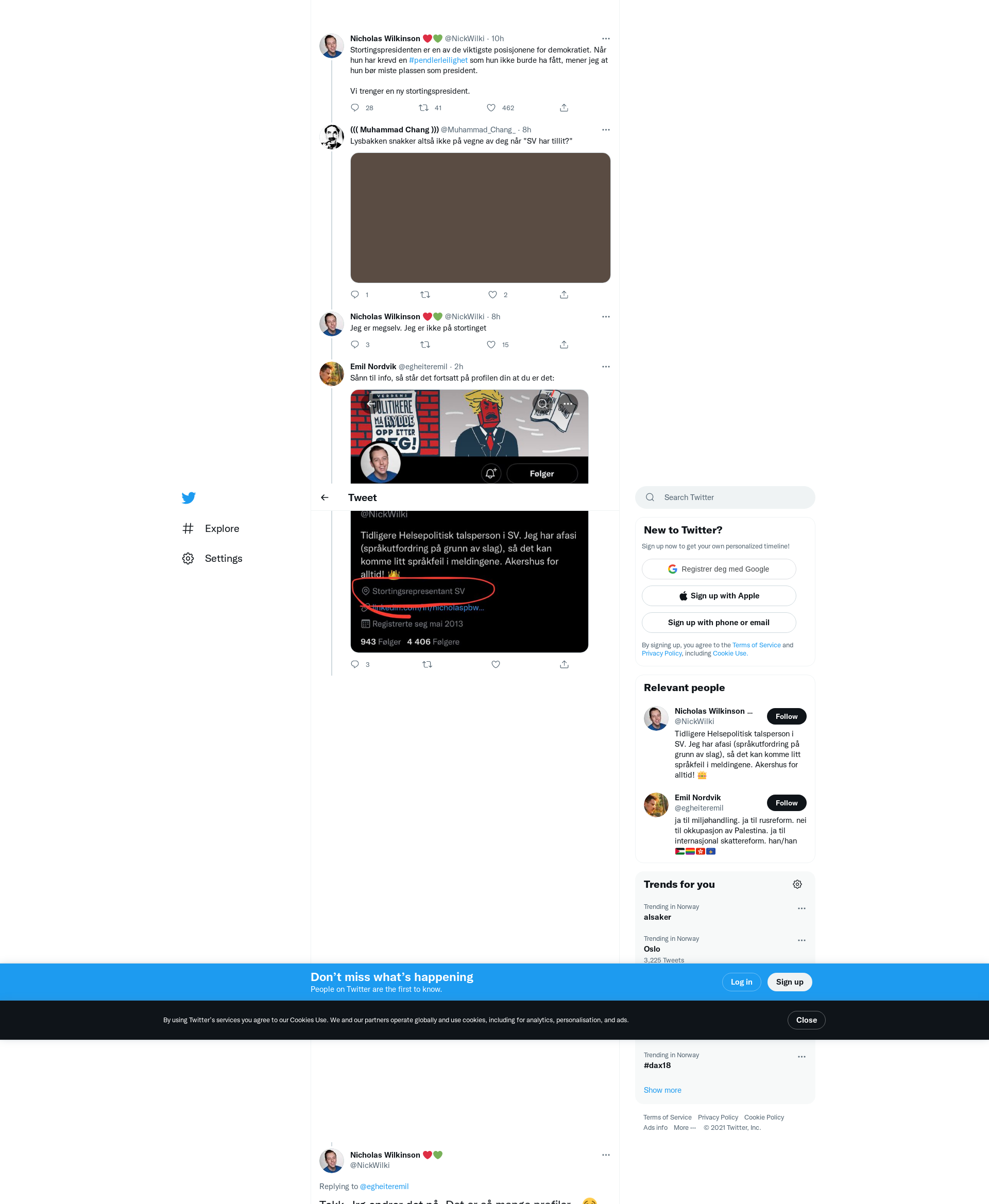Open more options for Oslo trend
989x1204 pixels.
pos(802,940)
